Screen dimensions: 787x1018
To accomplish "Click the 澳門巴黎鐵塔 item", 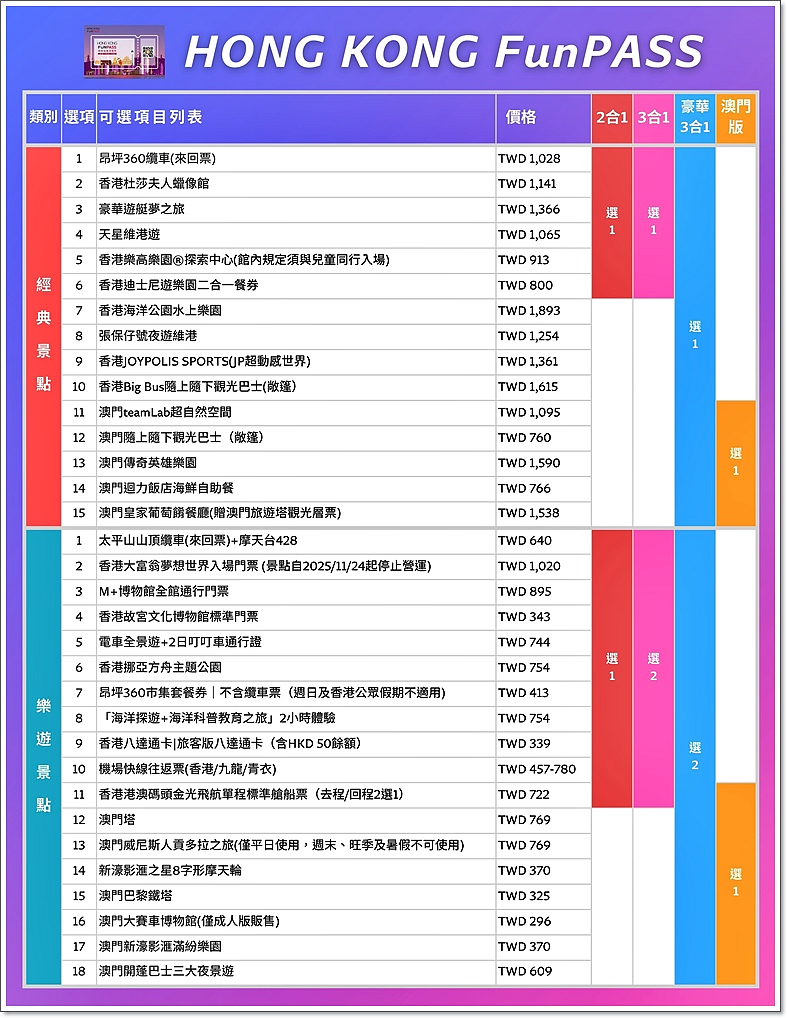I will pos(135,896).
